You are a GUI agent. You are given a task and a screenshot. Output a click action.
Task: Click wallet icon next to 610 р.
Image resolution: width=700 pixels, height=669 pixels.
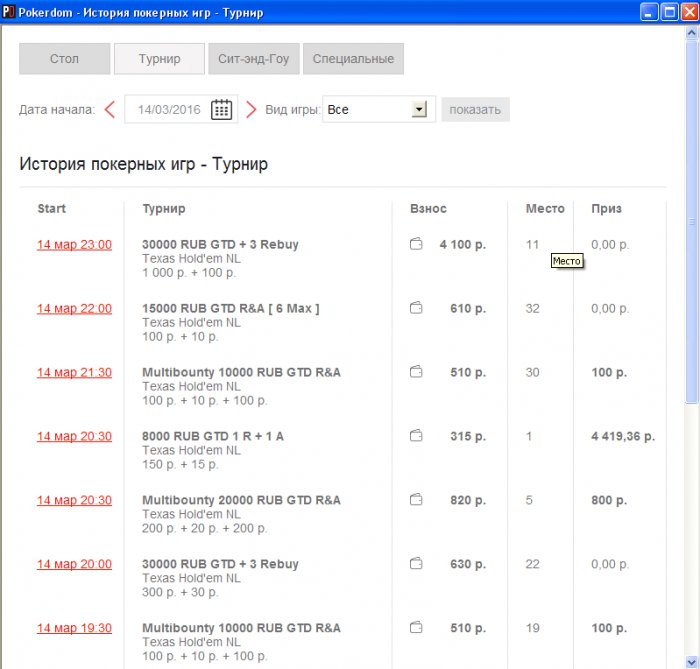[416, 307]
